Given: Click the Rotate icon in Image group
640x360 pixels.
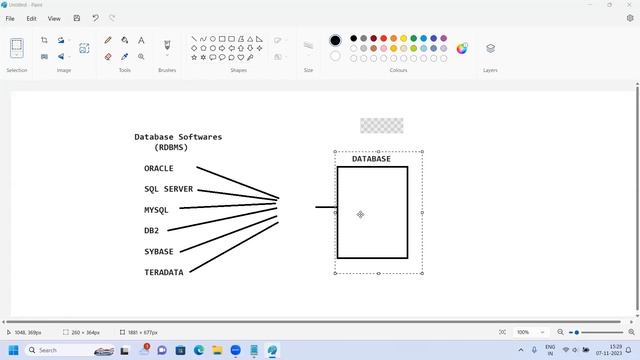Looking at the screenshot, I should 61,40.
